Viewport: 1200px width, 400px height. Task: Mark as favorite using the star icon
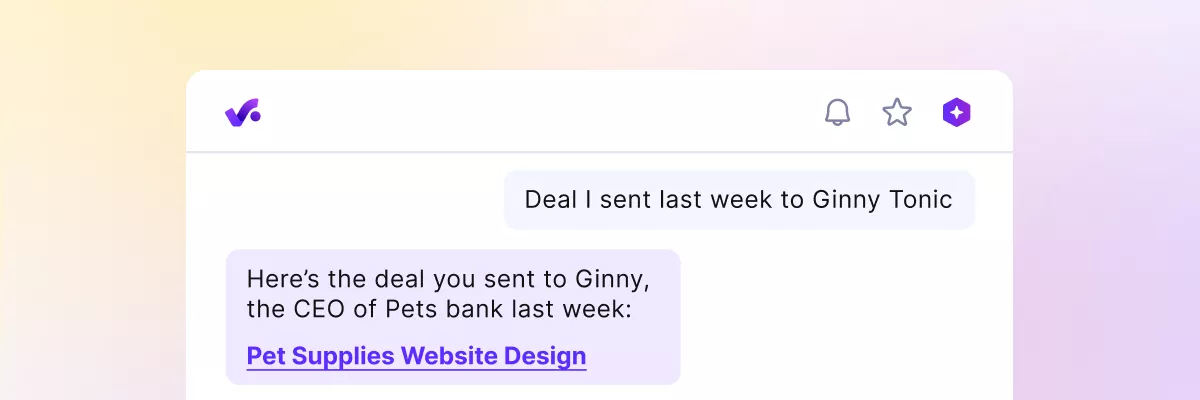[897, 113]
